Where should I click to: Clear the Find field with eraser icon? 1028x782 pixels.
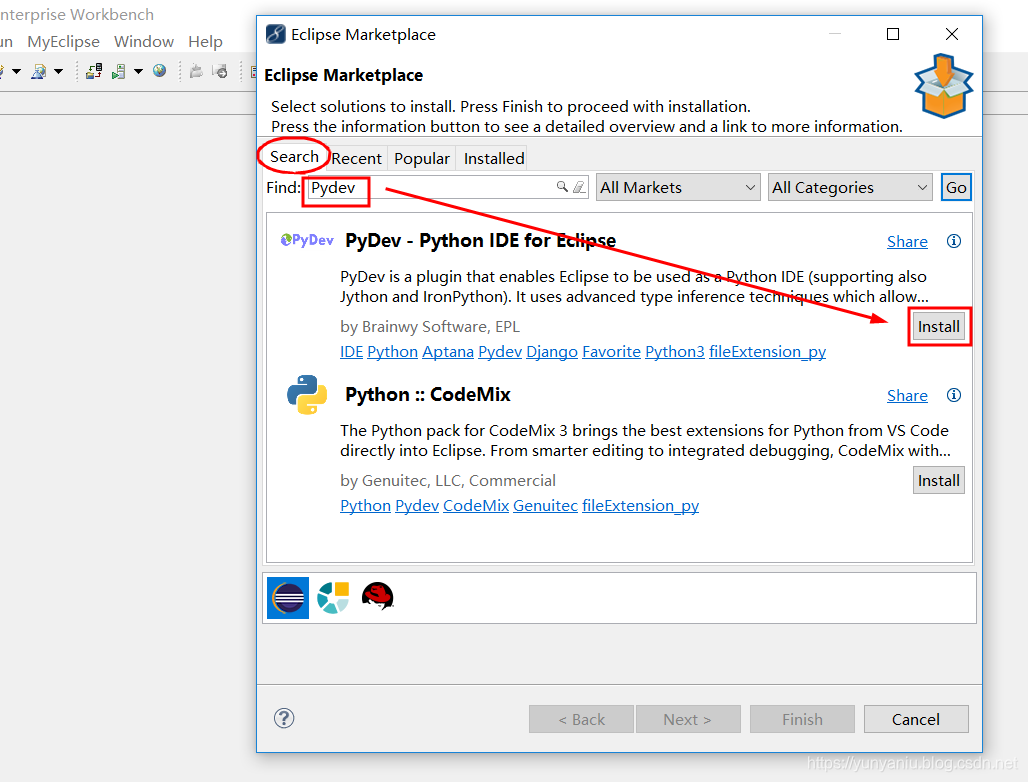point(579,187)
